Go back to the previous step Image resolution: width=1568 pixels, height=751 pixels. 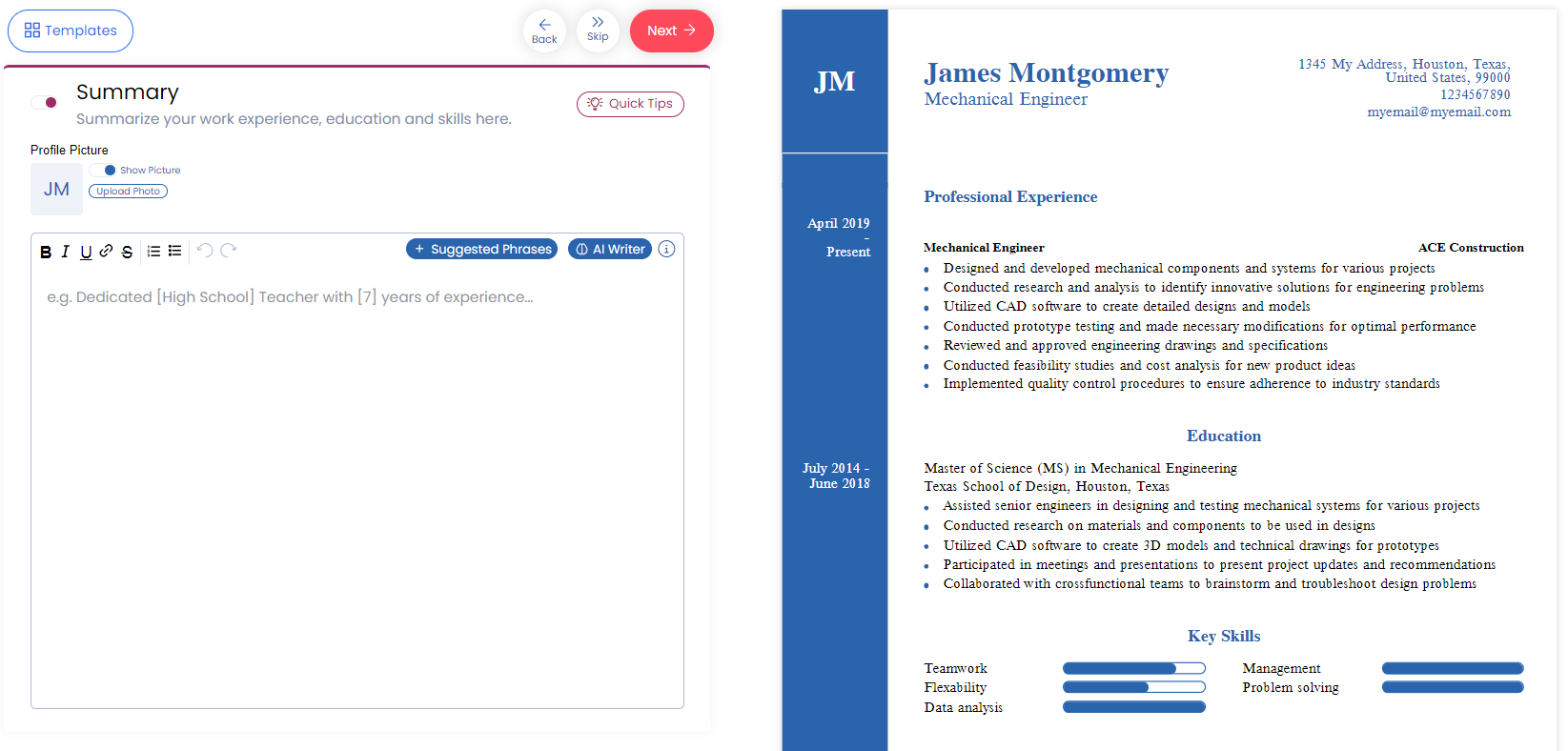pos(544,30)
